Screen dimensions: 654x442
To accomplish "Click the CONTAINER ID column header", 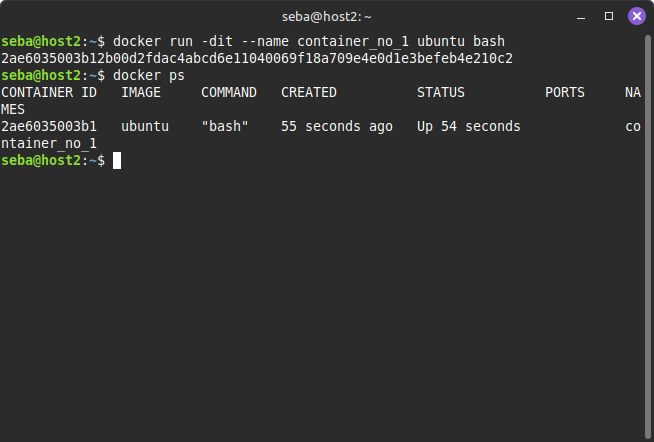I will 49,92.
